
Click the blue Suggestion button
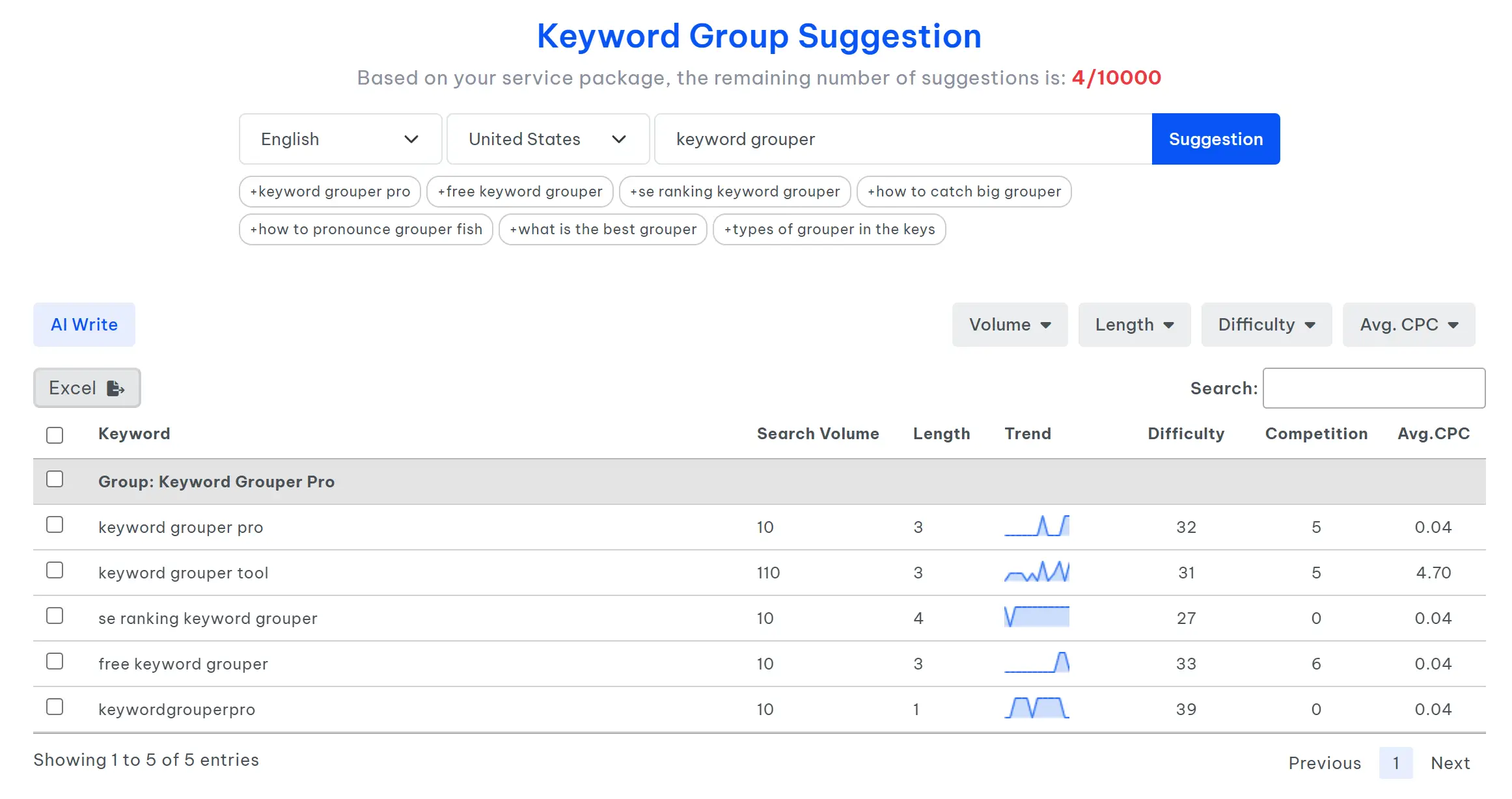click(x=1216, y=139)
